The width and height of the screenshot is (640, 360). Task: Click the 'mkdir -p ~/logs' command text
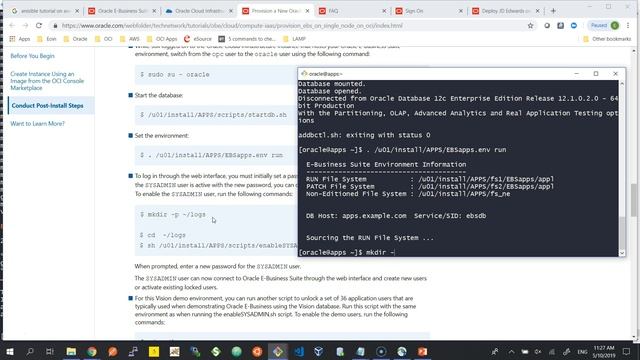coord(173,214)
